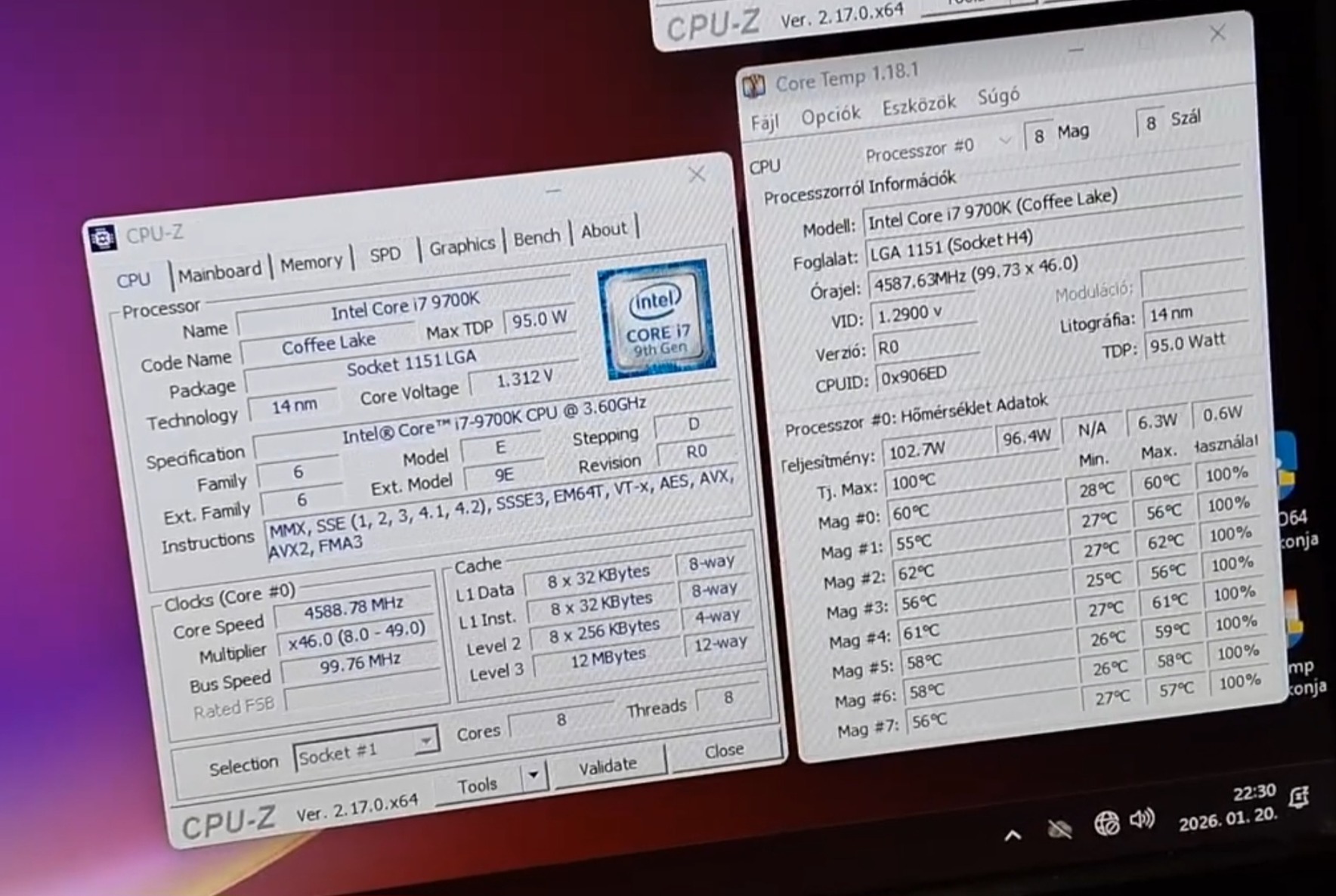Expand the arrow next to the Tools button
Image resolution: width=1336 pixels, height=896 pixels.
533,774
